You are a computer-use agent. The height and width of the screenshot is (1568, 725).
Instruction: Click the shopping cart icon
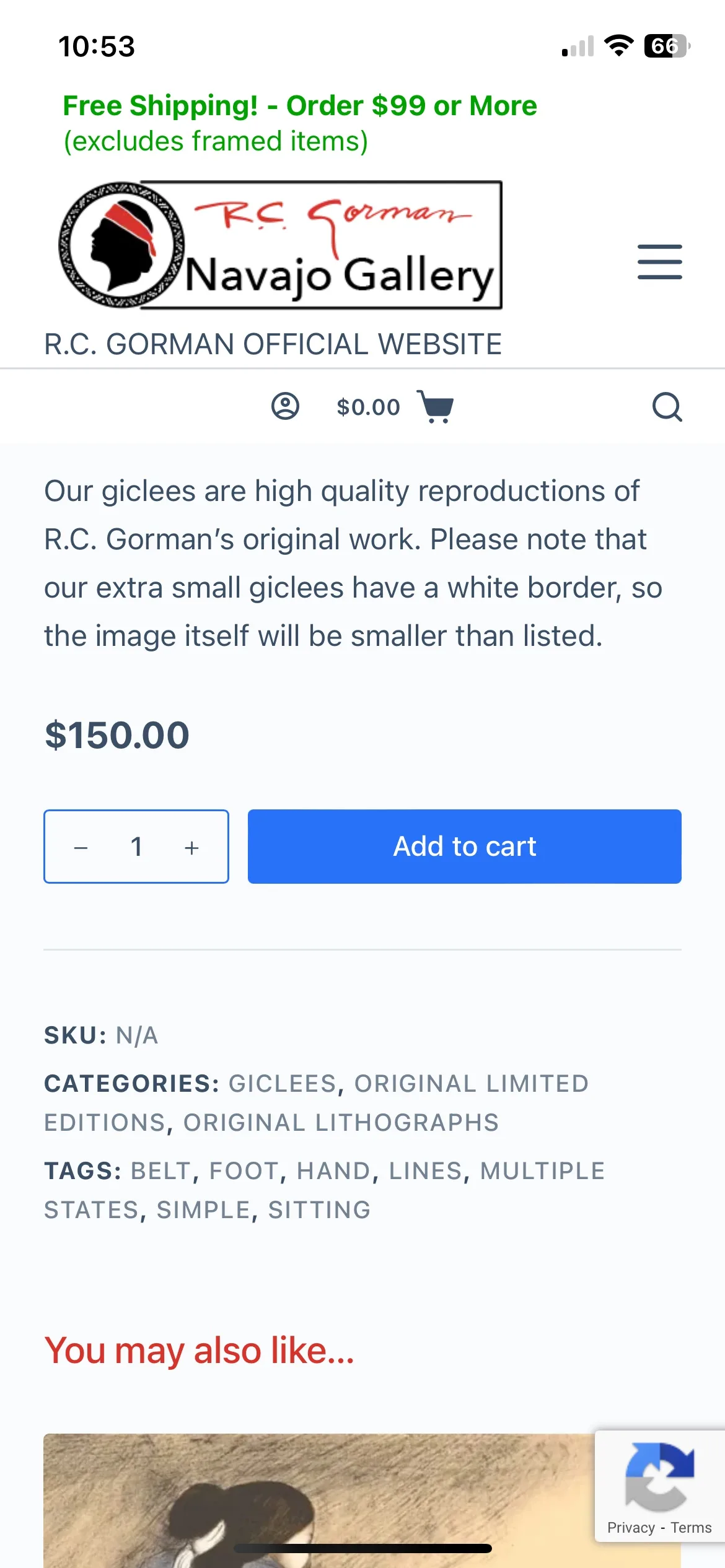point(434,406)
